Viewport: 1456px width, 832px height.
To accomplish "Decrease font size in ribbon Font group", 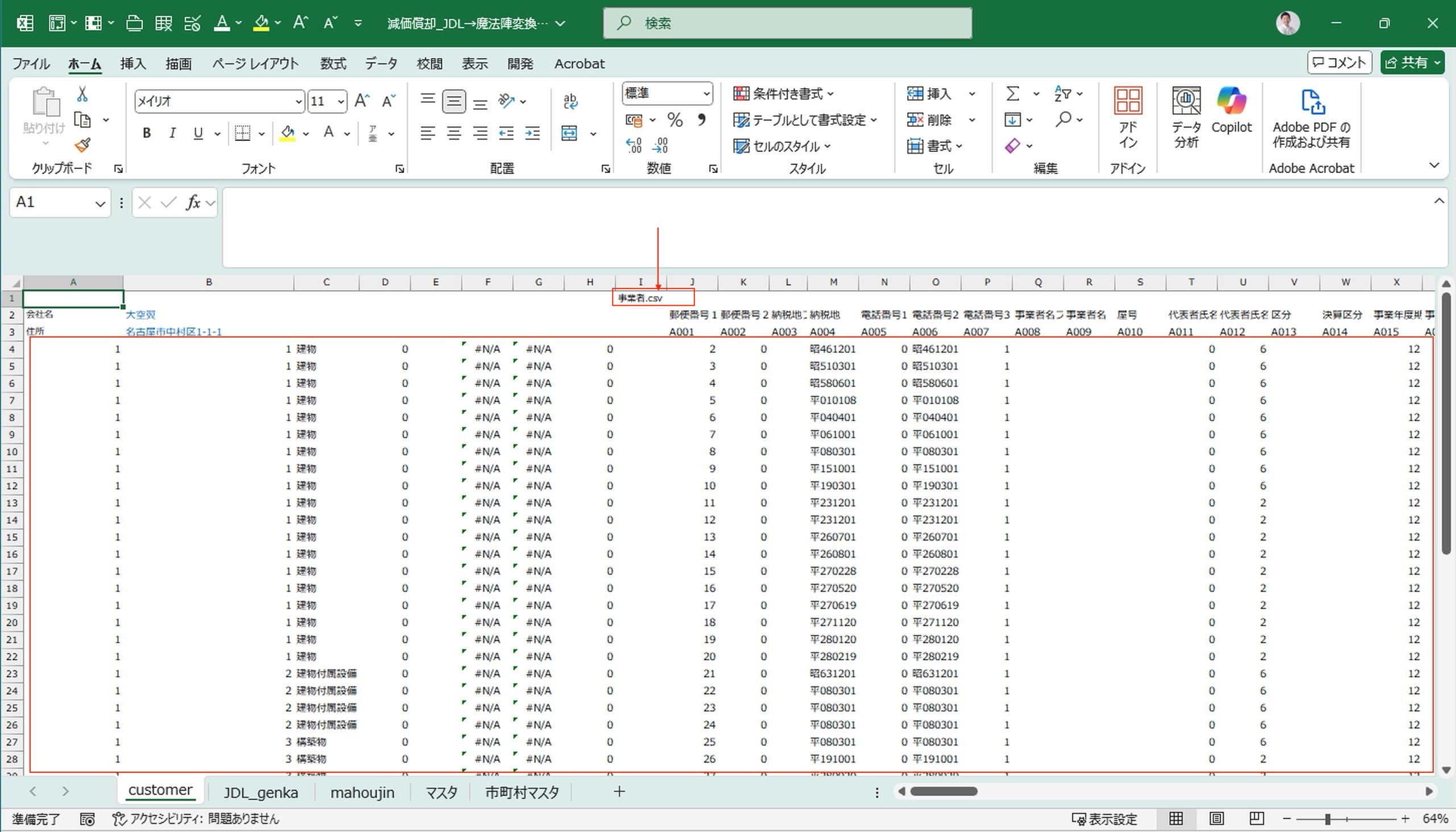I will pyautogui.click(x=389, y=101).
